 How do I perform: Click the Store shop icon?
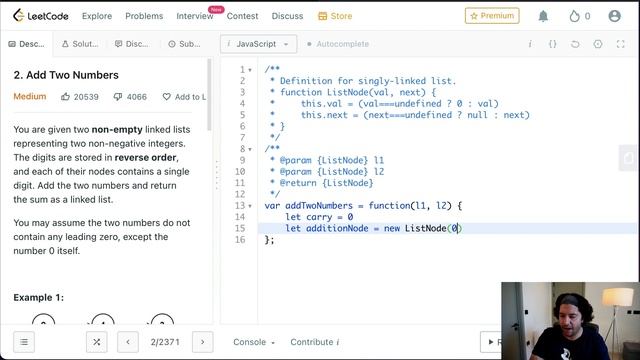pos(322,16)
